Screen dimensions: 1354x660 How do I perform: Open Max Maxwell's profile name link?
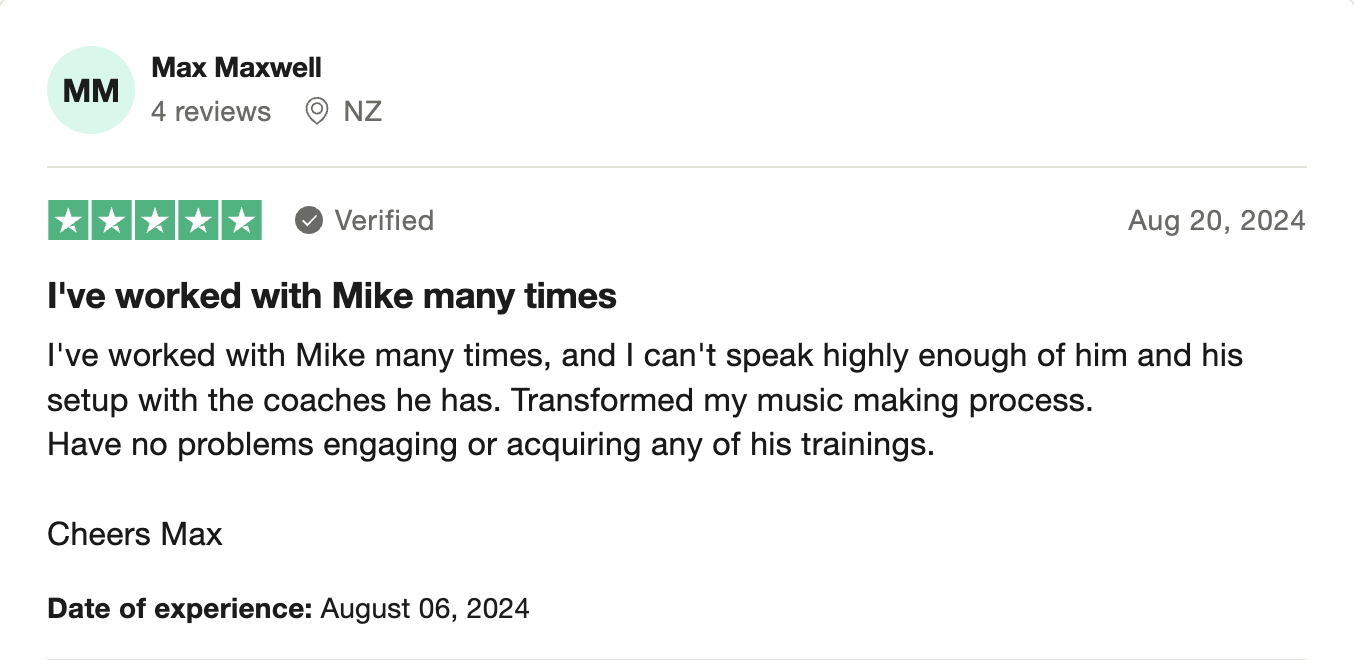pos(236,68)
